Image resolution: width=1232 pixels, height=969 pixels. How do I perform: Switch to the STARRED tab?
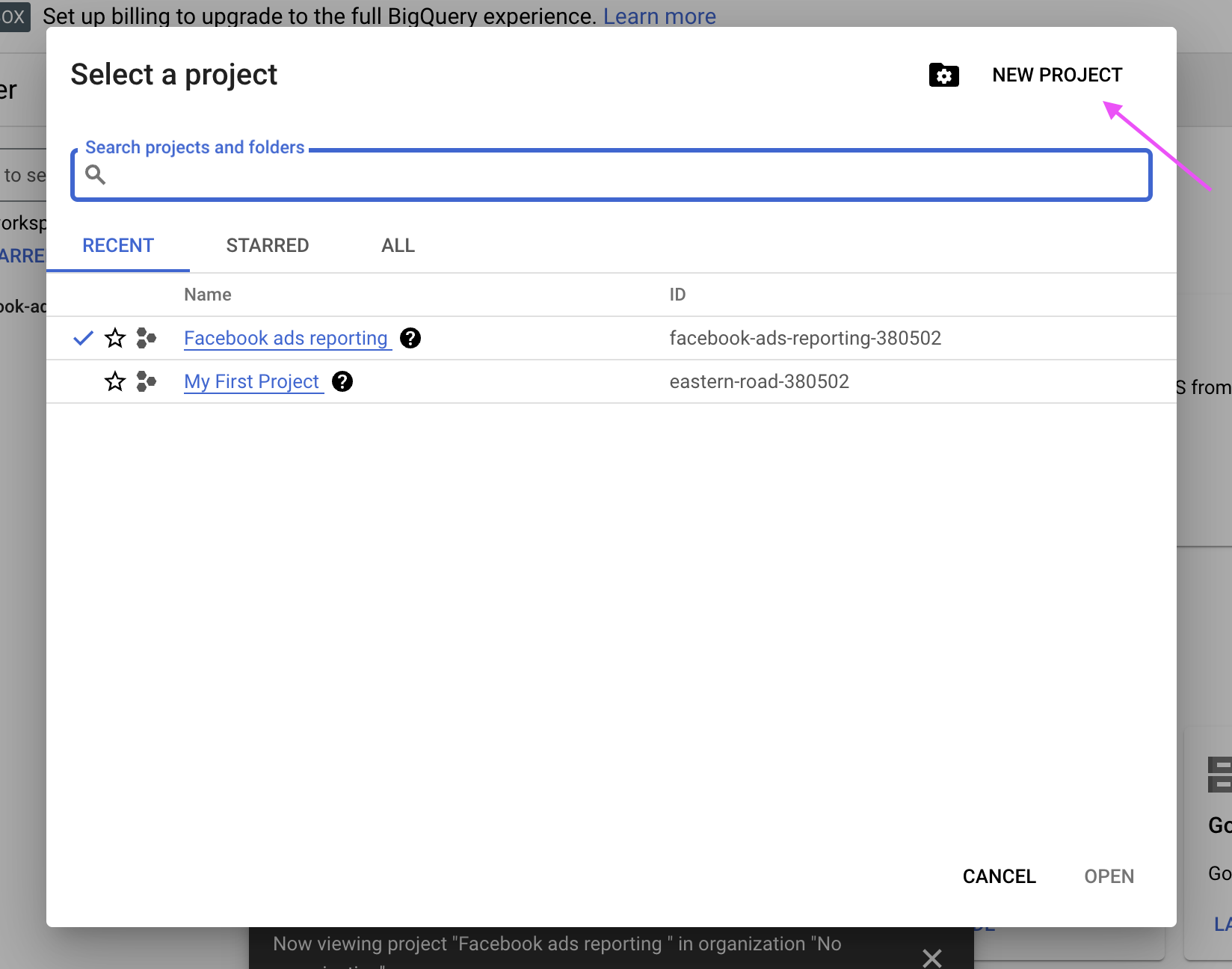pos(268,245)
